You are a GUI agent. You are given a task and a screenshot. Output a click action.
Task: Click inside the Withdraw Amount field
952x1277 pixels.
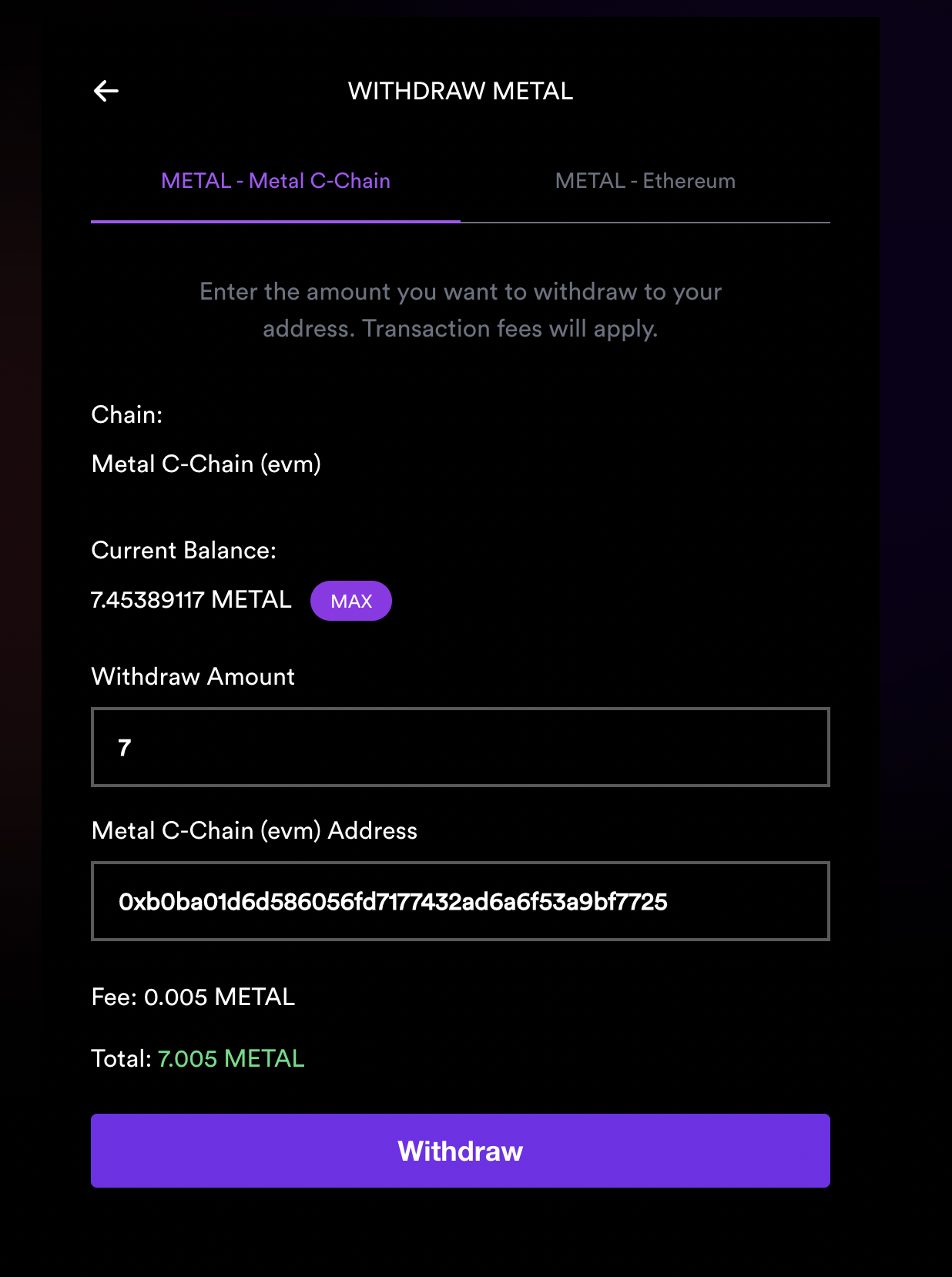click(460, 746)
